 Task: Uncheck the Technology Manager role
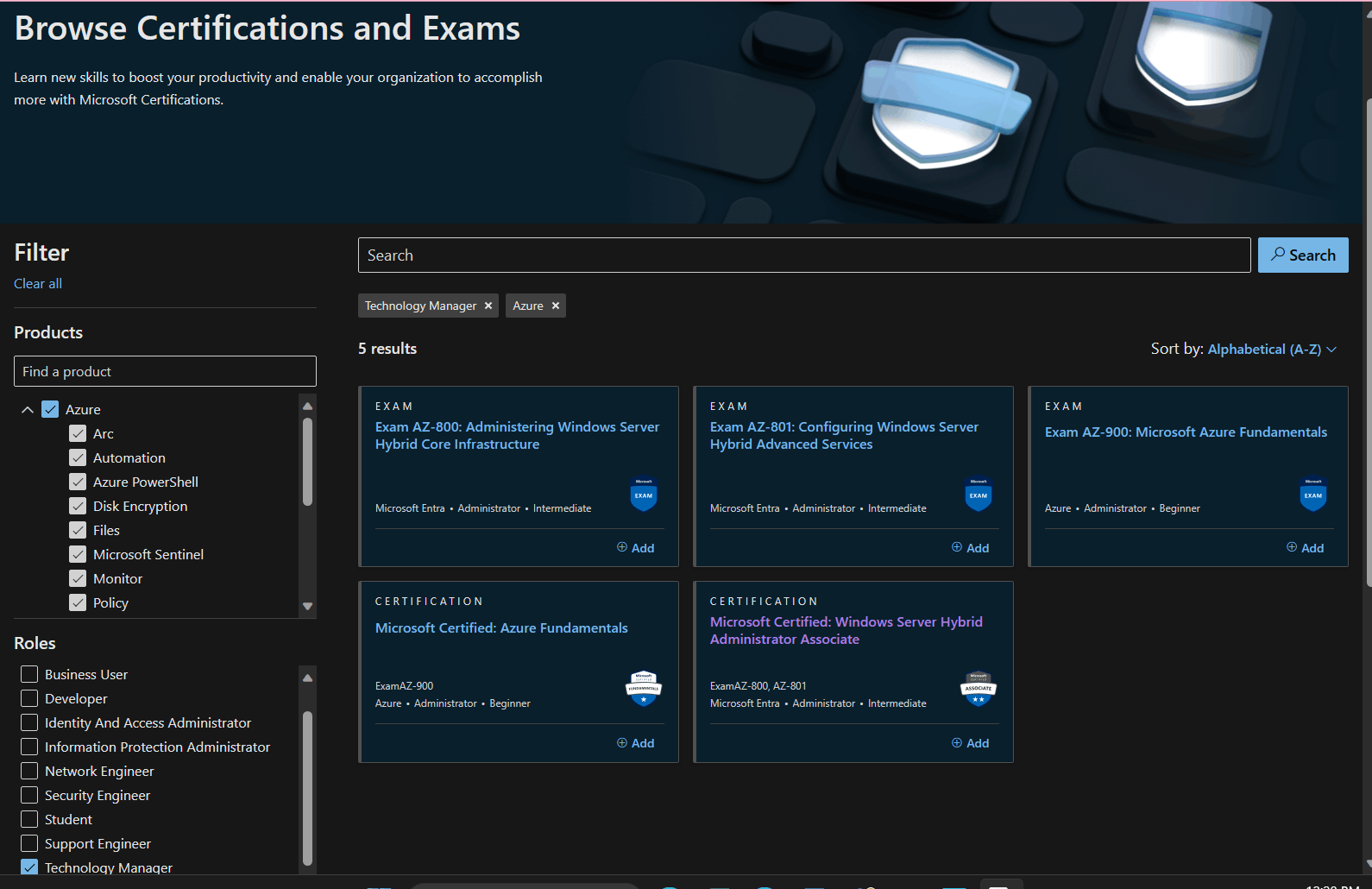29,867
